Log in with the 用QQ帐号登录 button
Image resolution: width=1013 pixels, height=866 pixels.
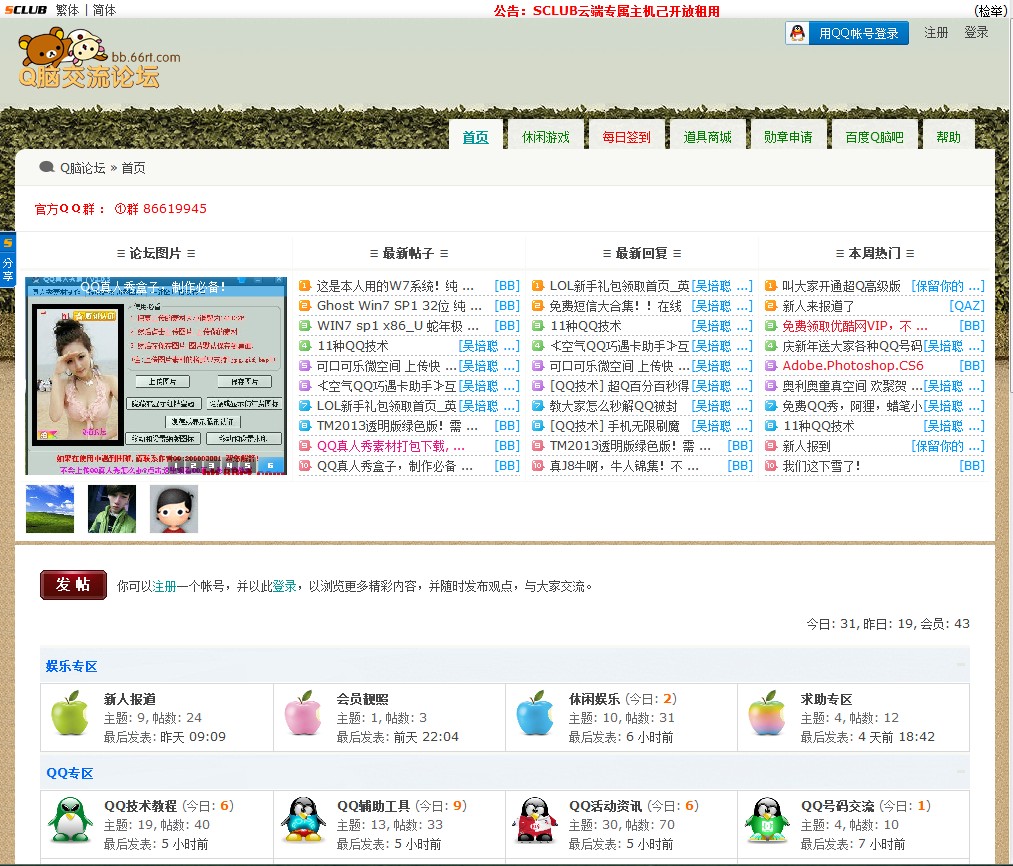[847, 33]
